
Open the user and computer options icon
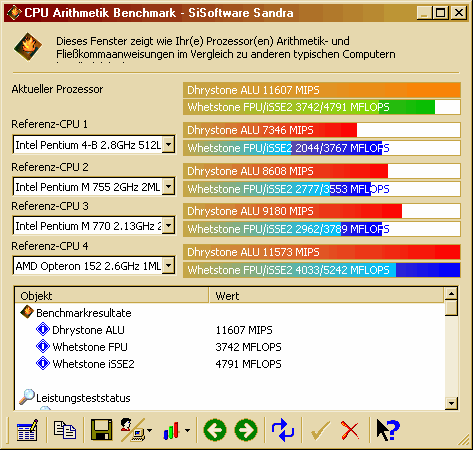(x=133, y=430)
